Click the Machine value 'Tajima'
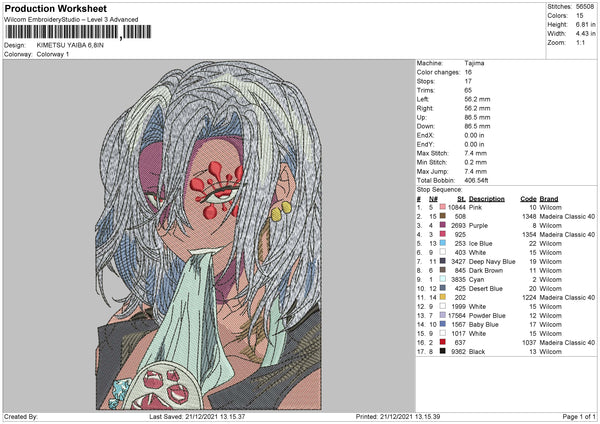Viewport: 600px width, 424px height. pyautogui.click(x=474, y=63)
